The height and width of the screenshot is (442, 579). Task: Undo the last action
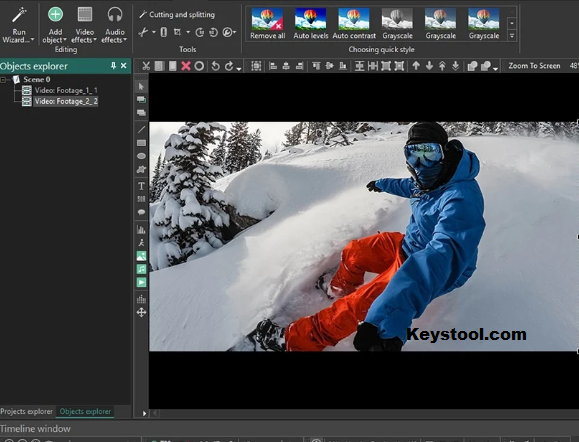pos(215,66)
